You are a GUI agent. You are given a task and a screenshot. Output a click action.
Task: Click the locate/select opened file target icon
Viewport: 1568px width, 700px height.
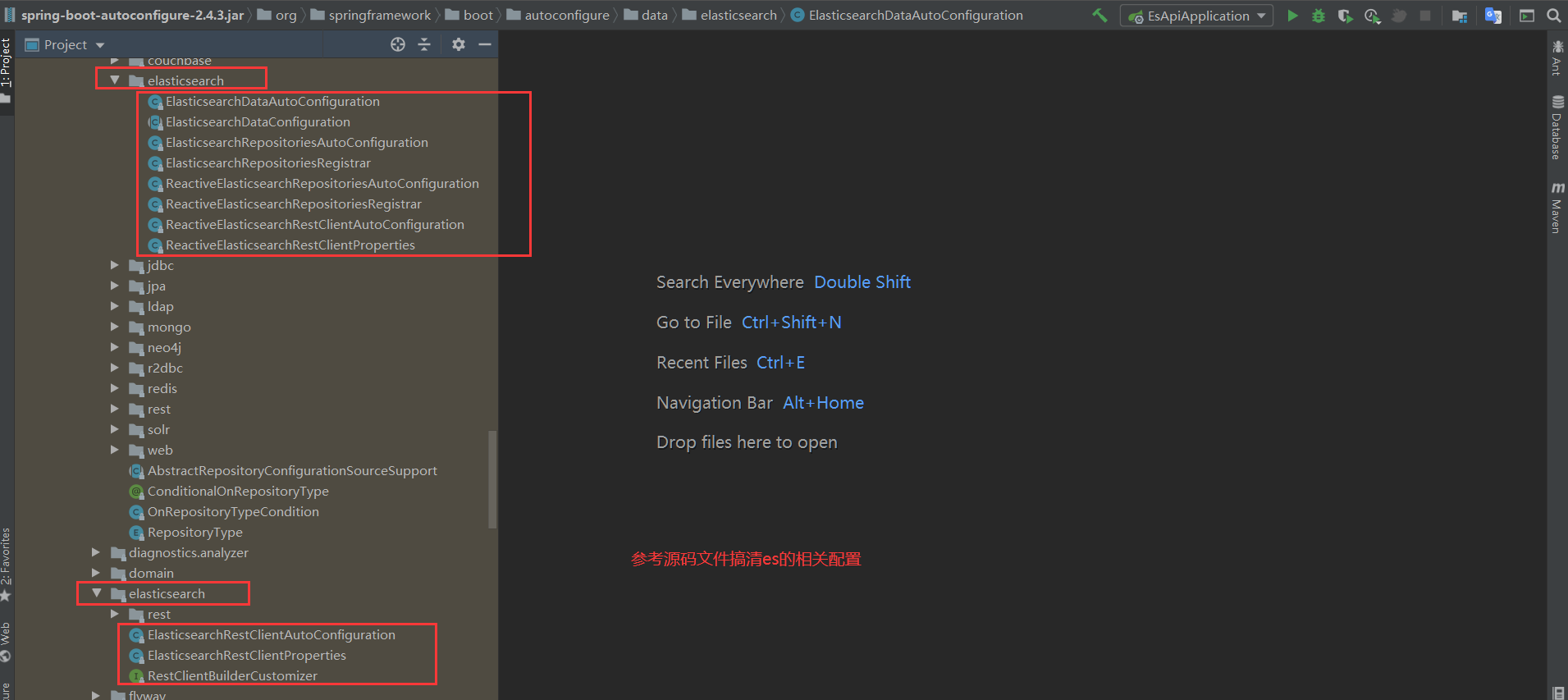(x=398, y=44)
